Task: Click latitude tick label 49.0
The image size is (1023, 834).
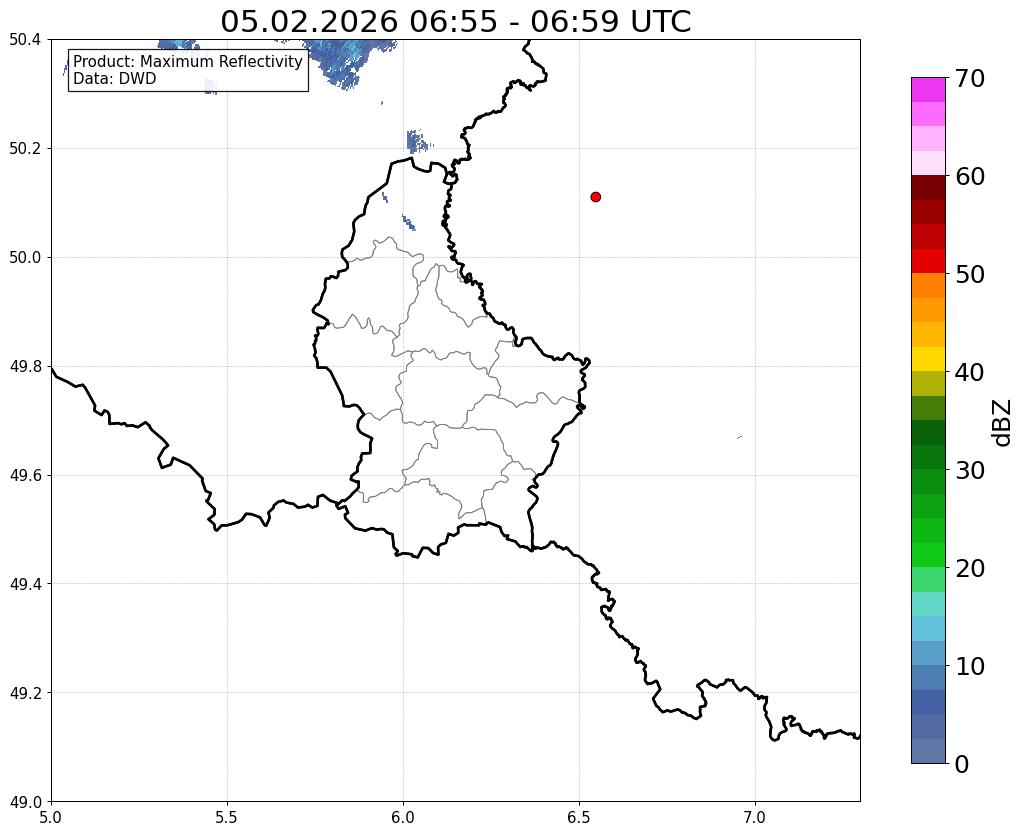Action: [25, 802]
